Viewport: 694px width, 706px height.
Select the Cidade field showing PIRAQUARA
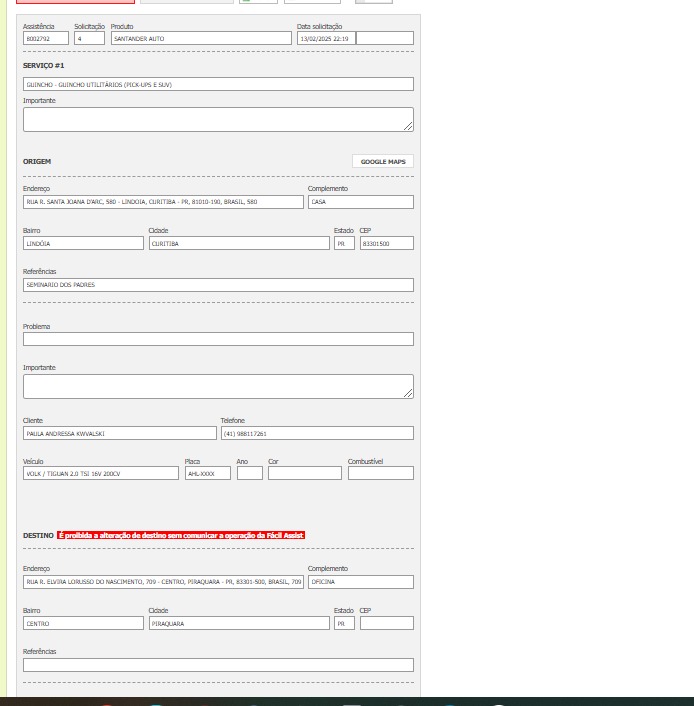click(x=239, y=623)
